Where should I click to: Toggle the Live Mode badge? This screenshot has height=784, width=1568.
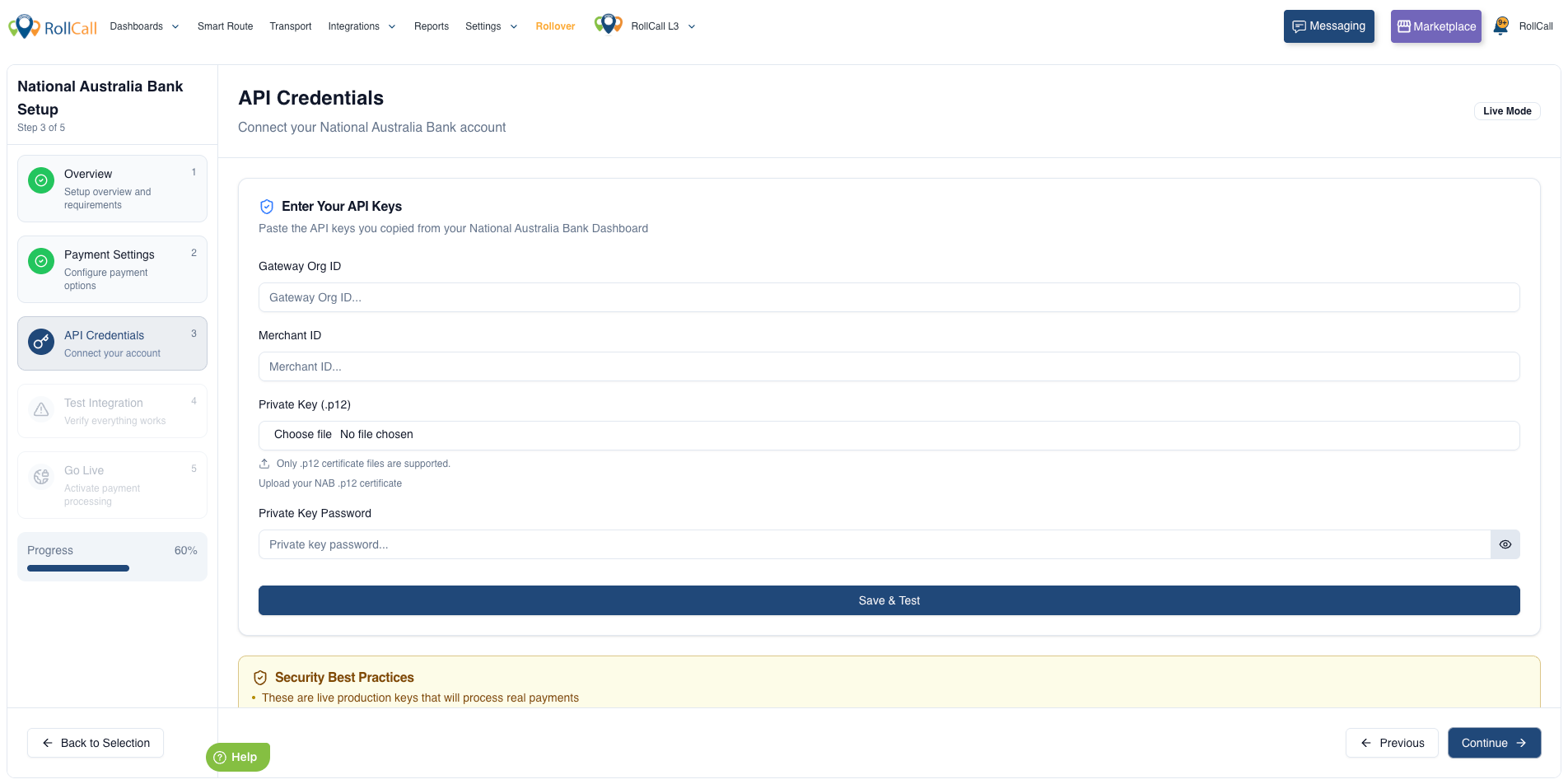(x=1507, y=111)
